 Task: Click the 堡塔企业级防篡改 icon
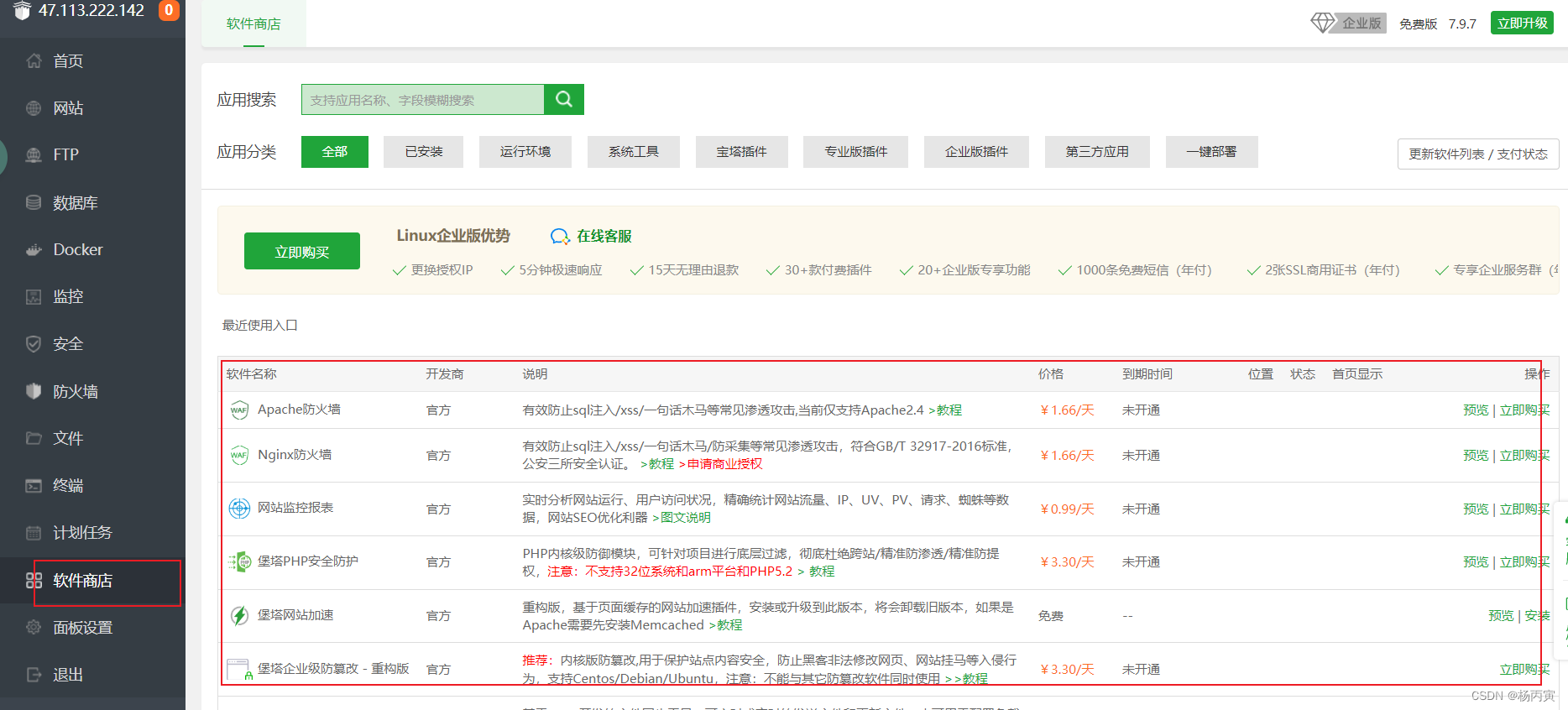[x=239, y=669]
